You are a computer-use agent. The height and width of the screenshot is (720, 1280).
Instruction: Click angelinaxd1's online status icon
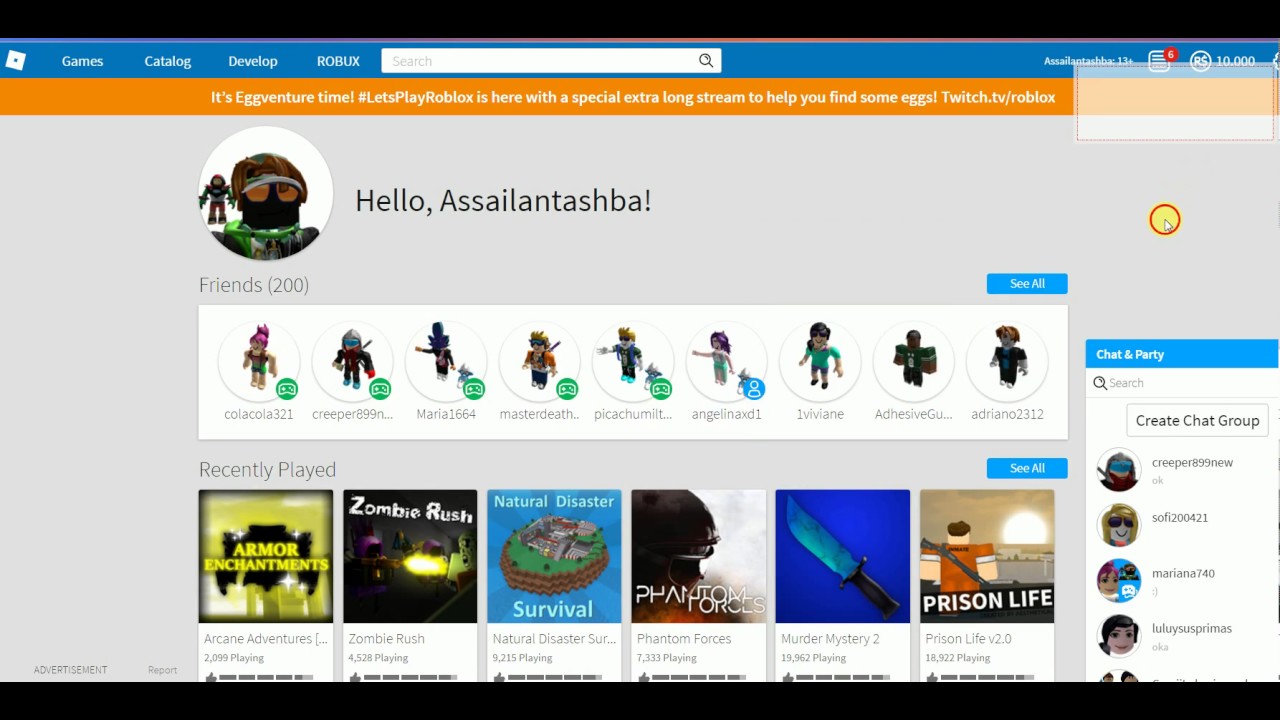pyautogui.click(x=754, y=389)
